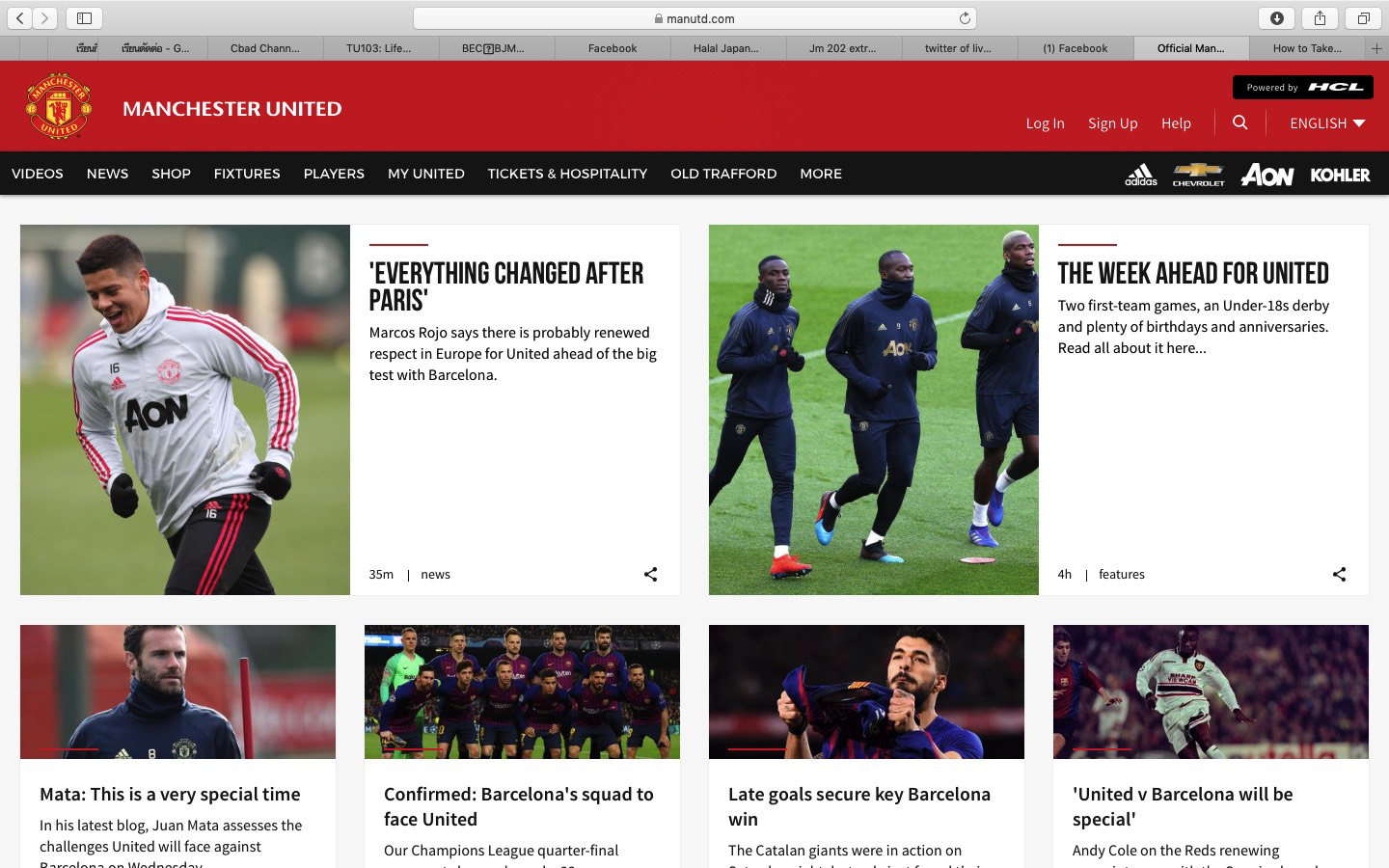This screenshot has height=868, width=1389.
Task: Share The Week Ahead For United article
Action: pos(1340,574)
